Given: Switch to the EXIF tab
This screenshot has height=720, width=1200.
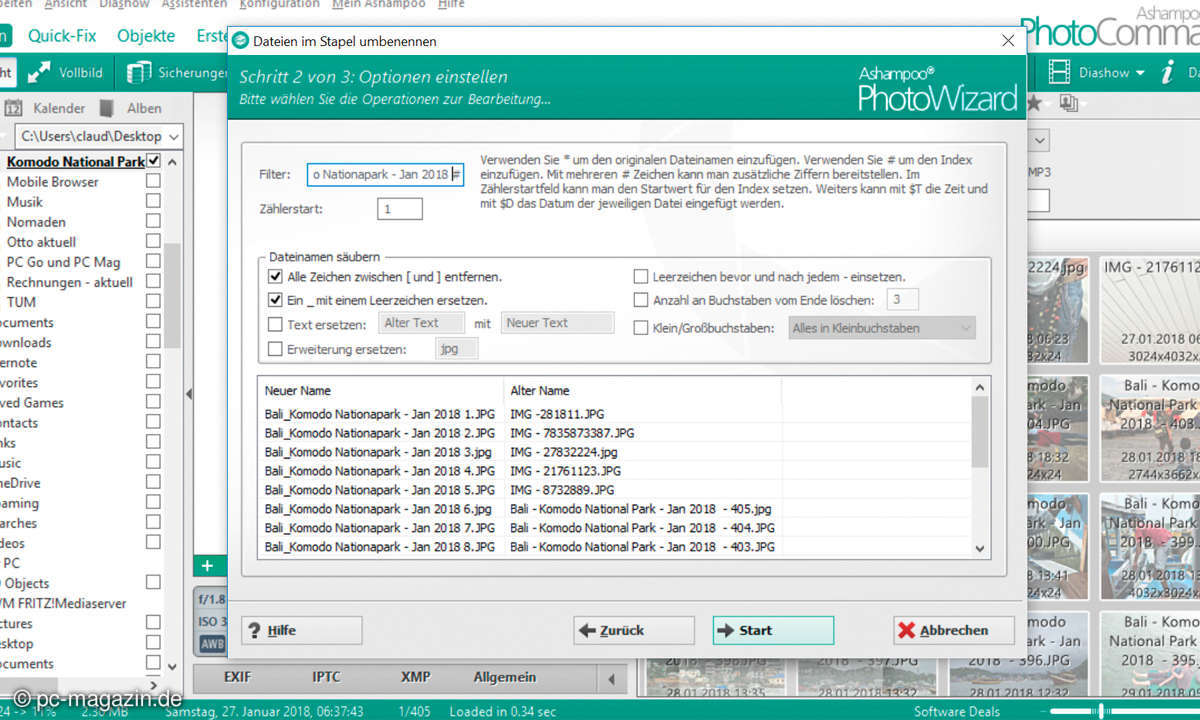Looking at the screenshot, I should pyautogui.click(x=237, y=678).
